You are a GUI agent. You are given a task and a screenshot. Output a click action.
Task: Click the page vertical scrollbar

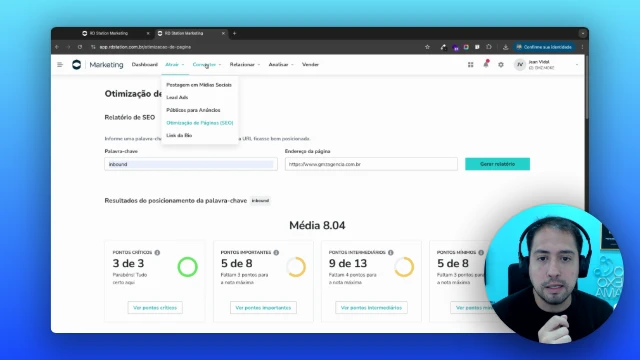(x=586, y=88)
